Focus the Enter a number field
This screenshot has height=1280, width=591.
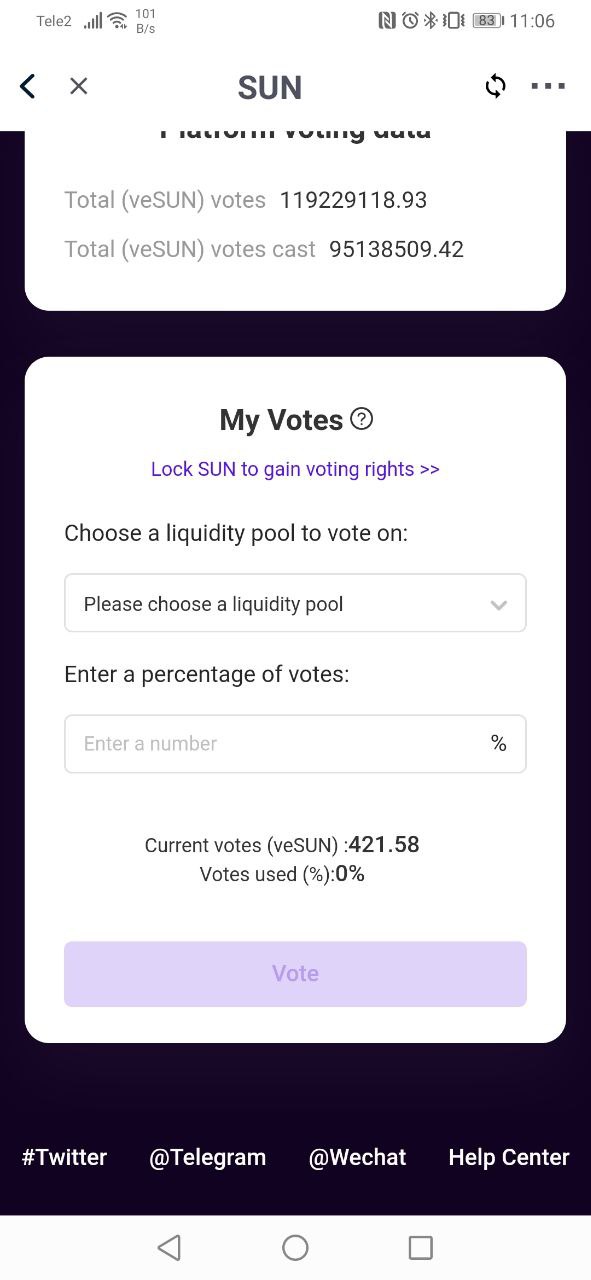[295, 743]
